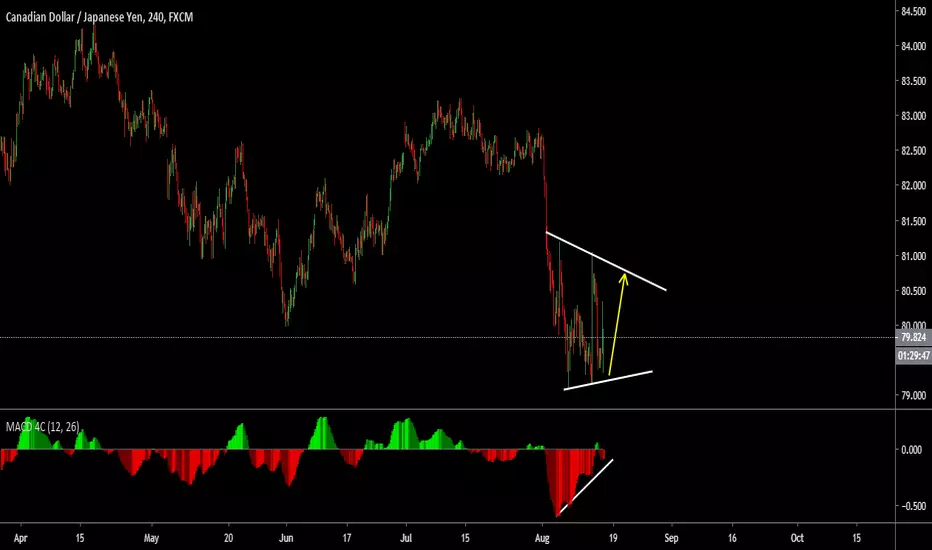Click the May date label on time axis

[x=151, y=538]
